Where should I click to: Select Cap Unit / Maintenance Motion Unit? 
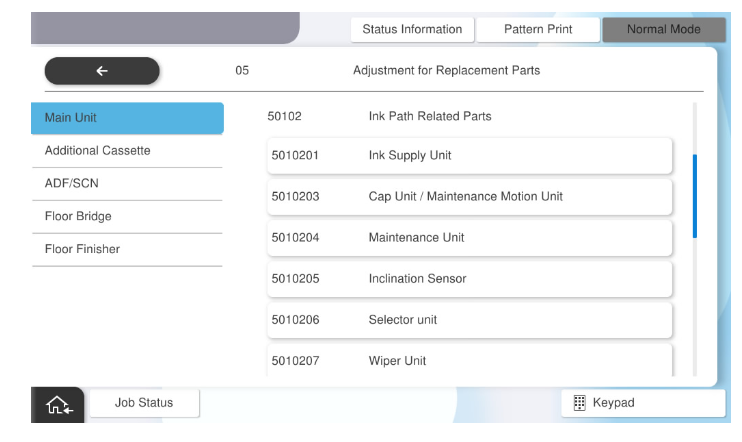[x=470, y=197]
